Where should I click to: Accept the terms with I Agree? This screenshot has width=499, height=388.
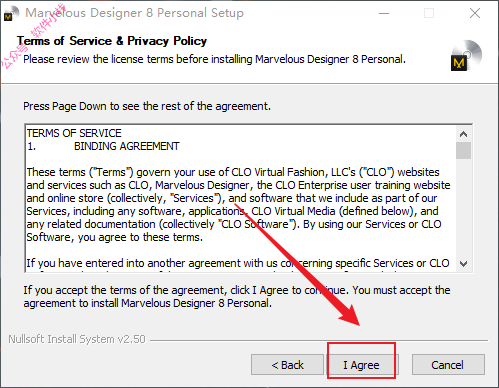pos(362,365)
